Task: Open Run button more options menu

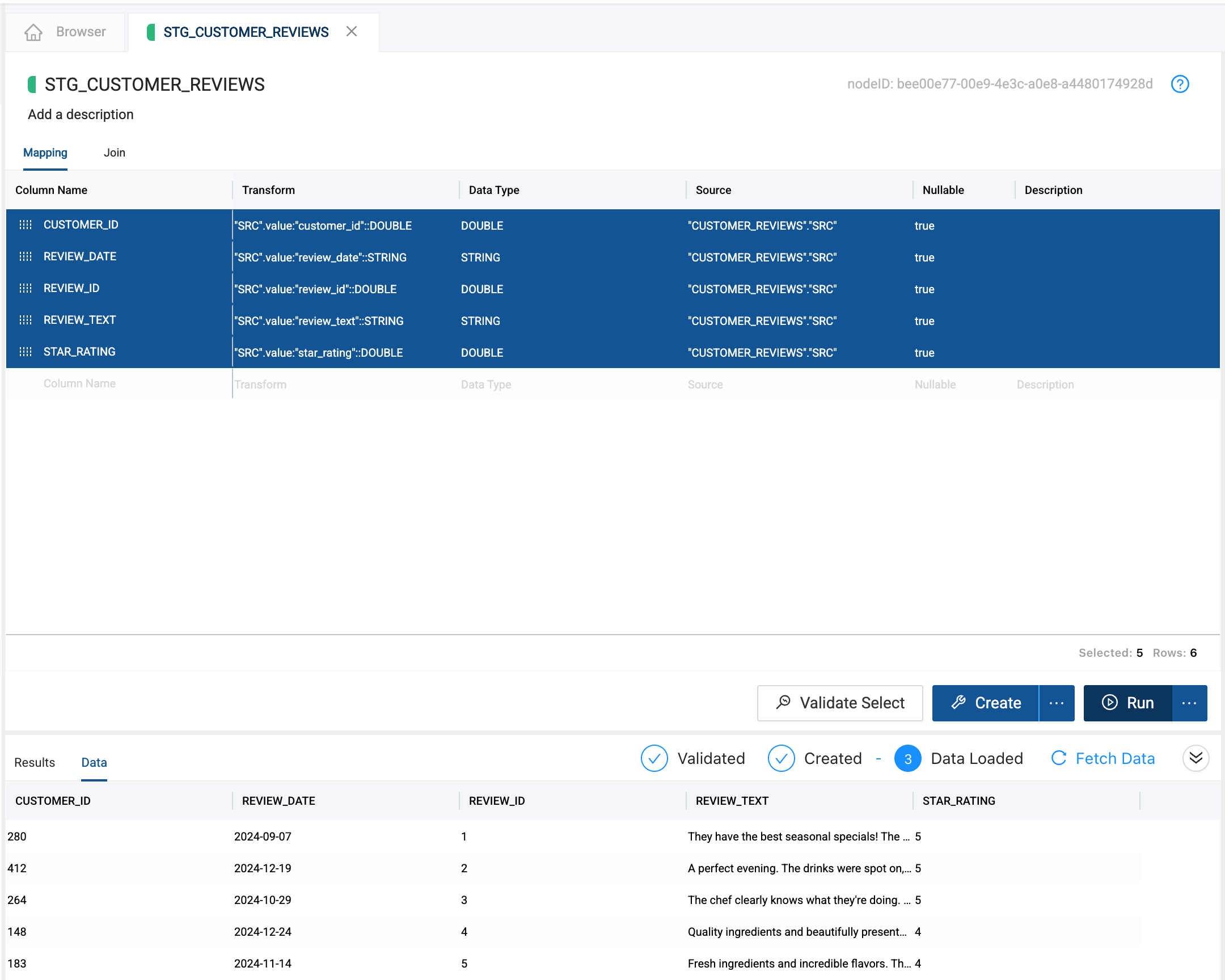Action: coord(1189,703)
